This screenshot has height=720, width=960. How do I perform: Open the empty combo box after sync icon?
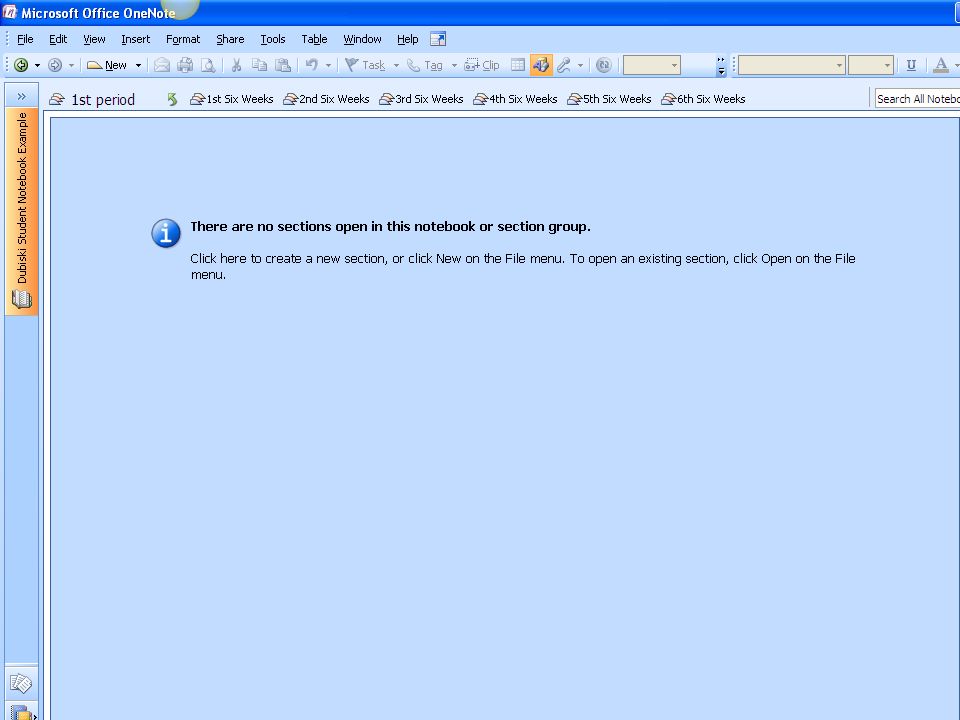pyautogui.click(x=651, y=65)
